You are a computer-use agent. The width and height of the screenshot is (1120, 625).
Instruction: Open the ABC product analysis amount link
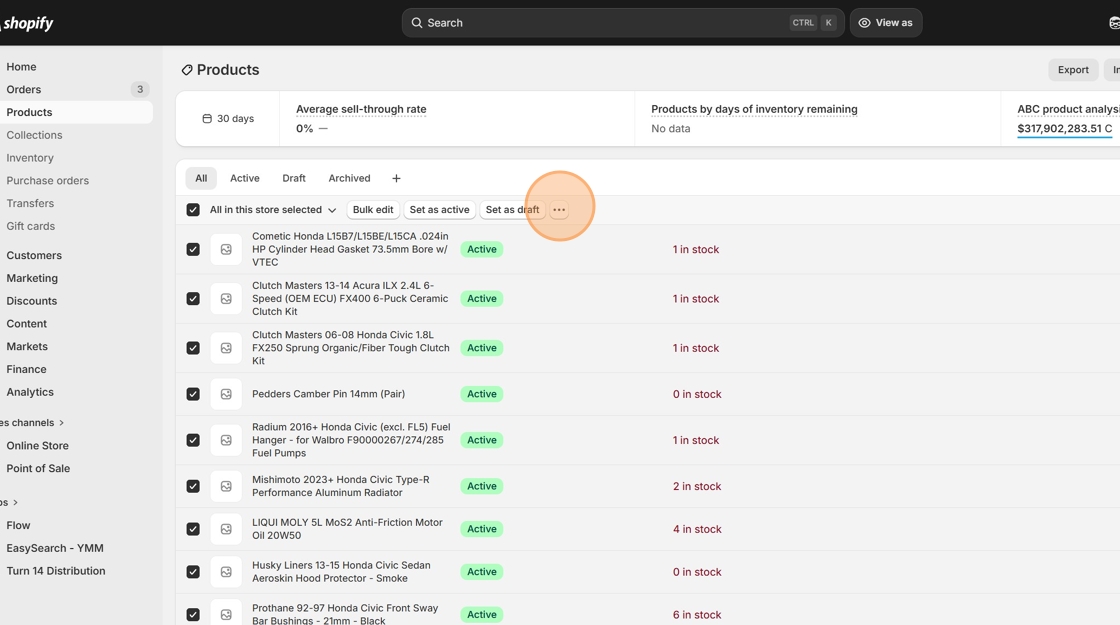point(1064,129)
